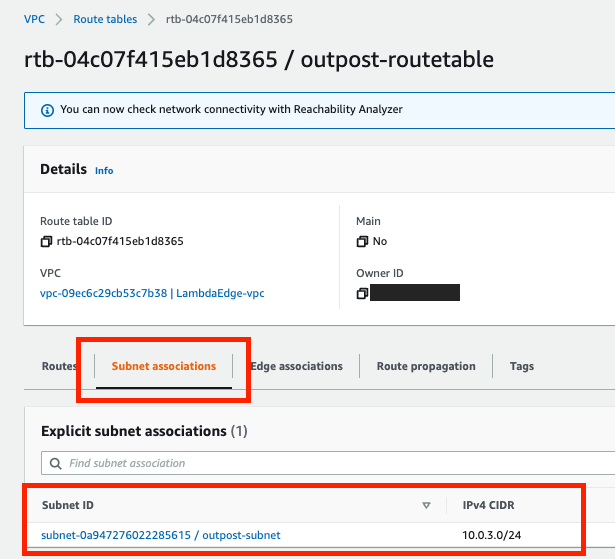This screenshot has height=559, width=615.
Task: Copy the Route table ID value
Action: [46, 241]
